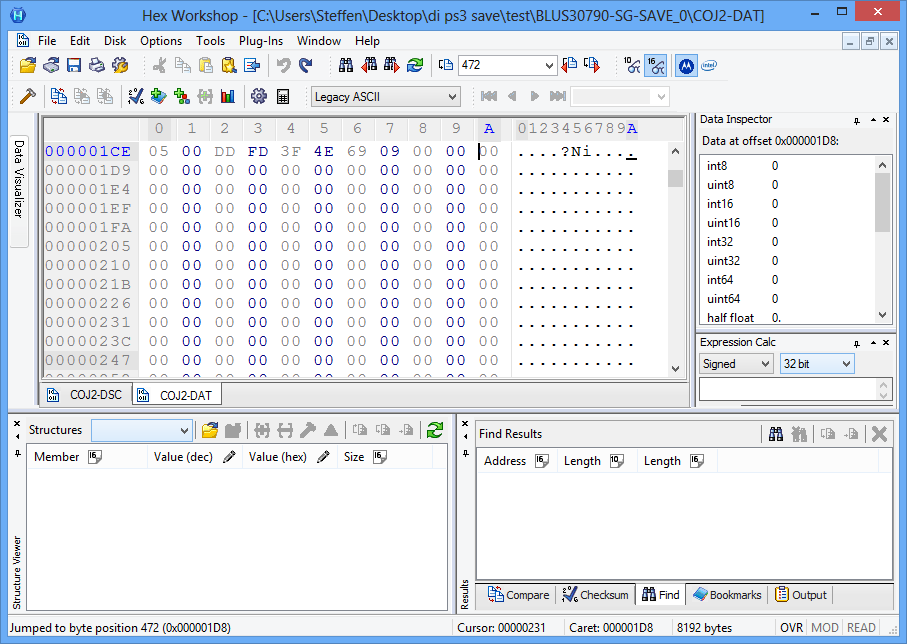Viewport: 907px width, 644px height.
Task: Click the Open structure library folder icon
Action: point(210,430)
